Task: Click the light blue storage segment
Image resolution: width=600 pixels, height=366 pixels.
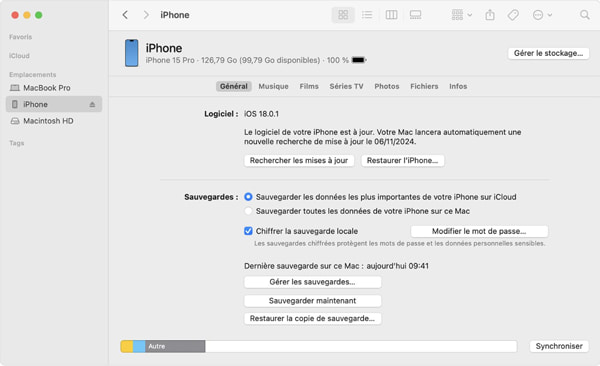Action: click(139, 346)
